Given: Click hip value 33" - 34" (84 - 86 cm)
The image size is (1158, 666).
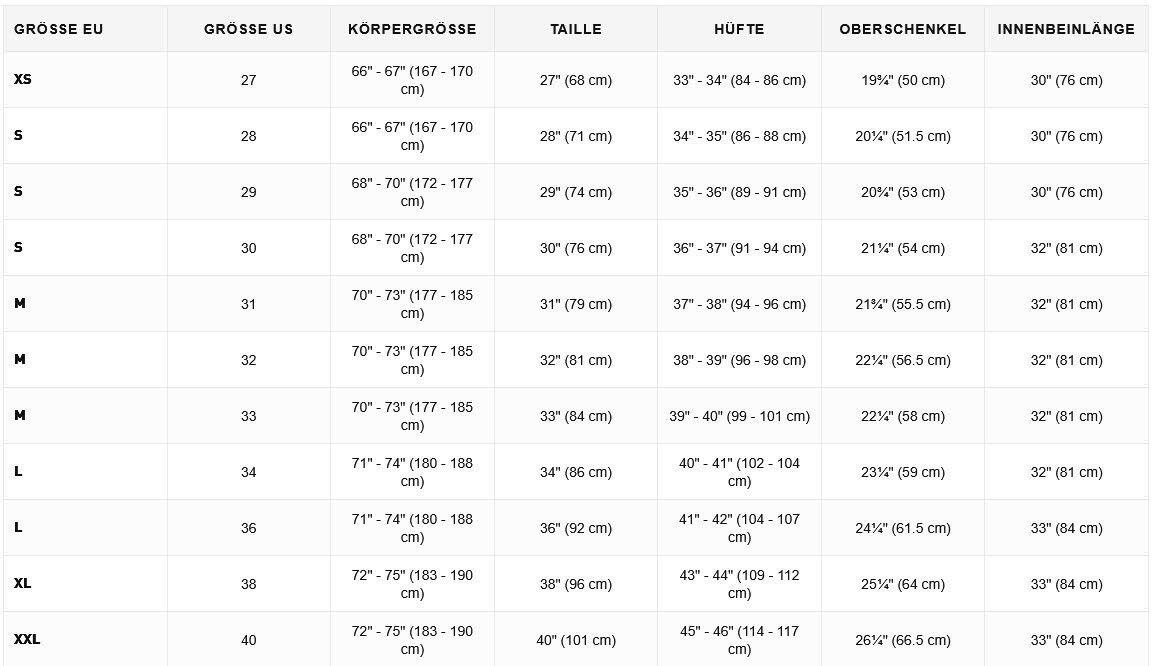Looking at the screenshot, I should (739, 80).
